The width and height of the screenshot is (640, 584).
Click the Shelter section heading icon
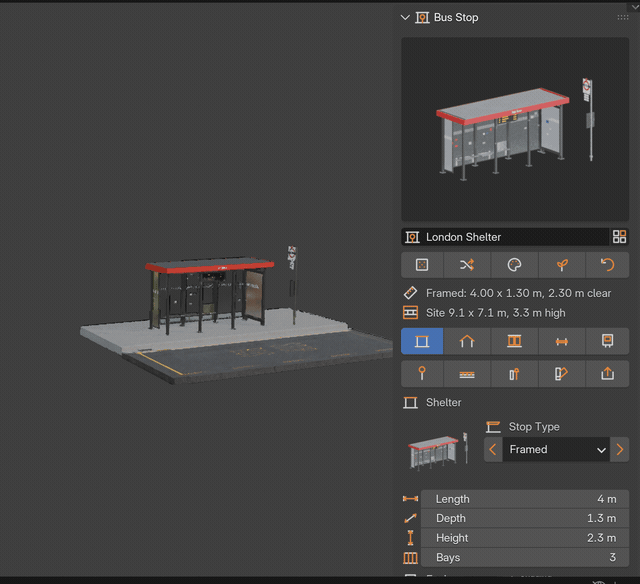tap(410, 402)
